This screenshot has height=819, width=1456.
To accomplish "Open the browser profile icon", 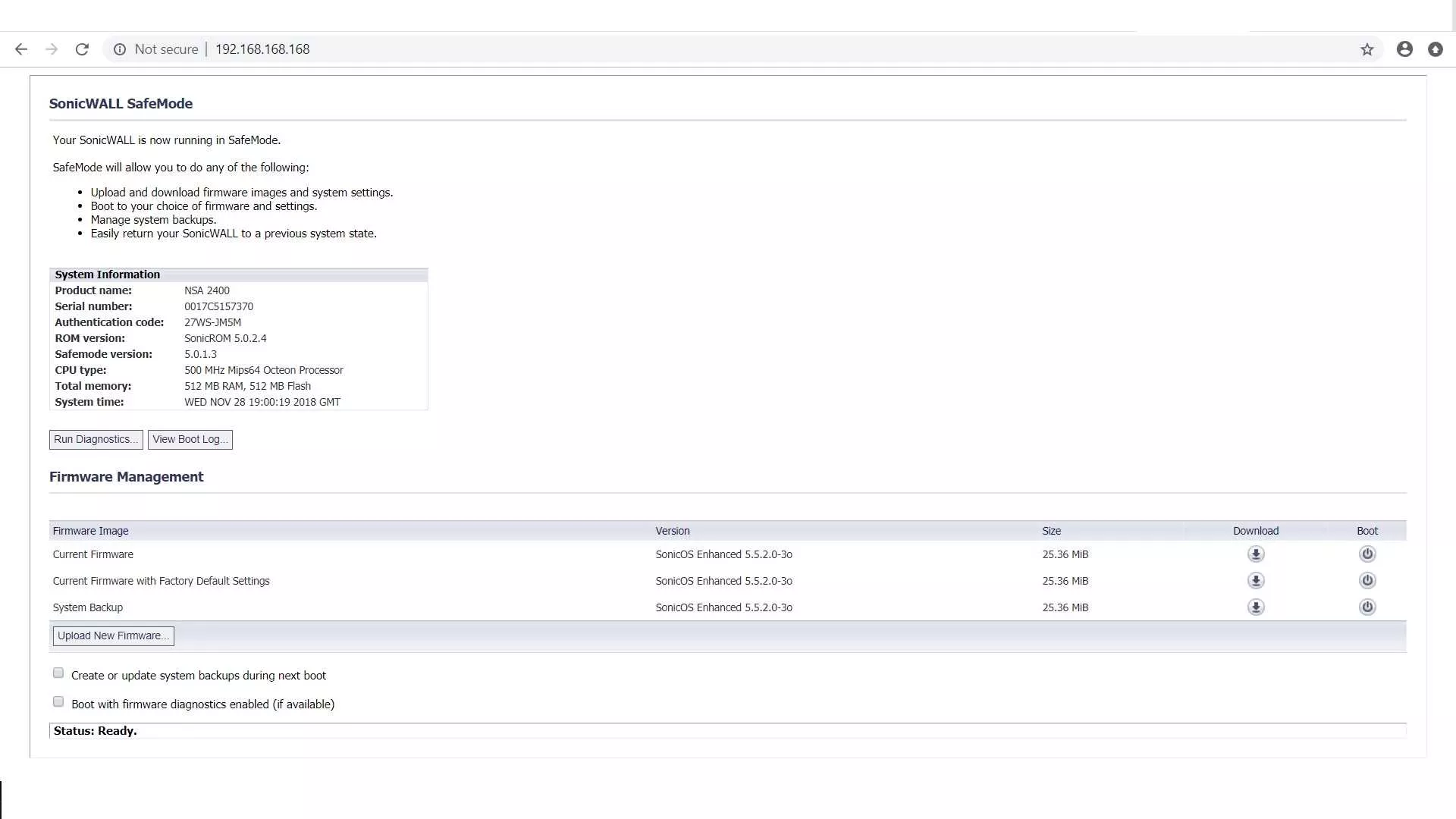I will (1404, 49).
